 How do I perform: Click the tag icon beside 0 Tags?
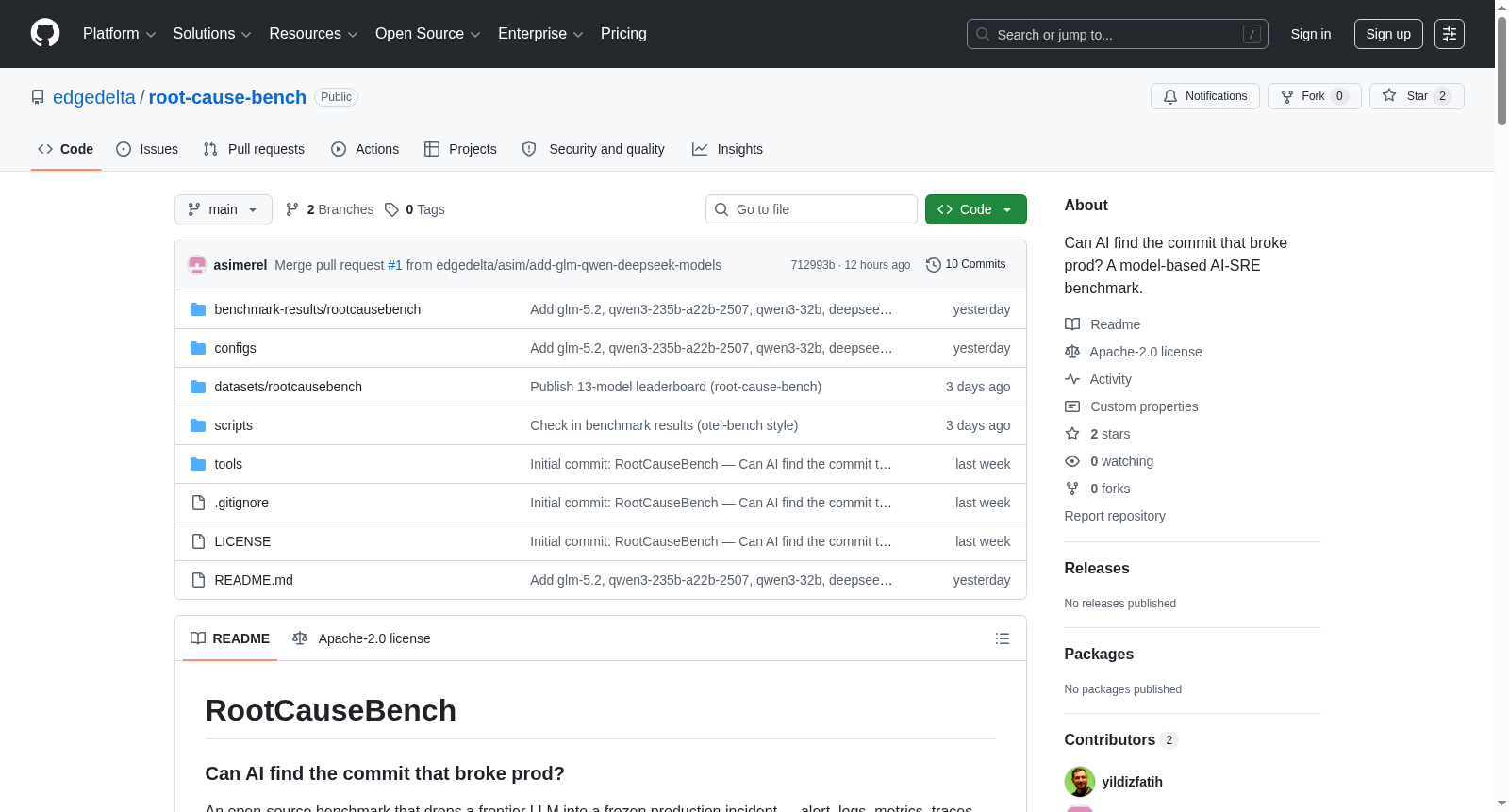pos(391,210)
